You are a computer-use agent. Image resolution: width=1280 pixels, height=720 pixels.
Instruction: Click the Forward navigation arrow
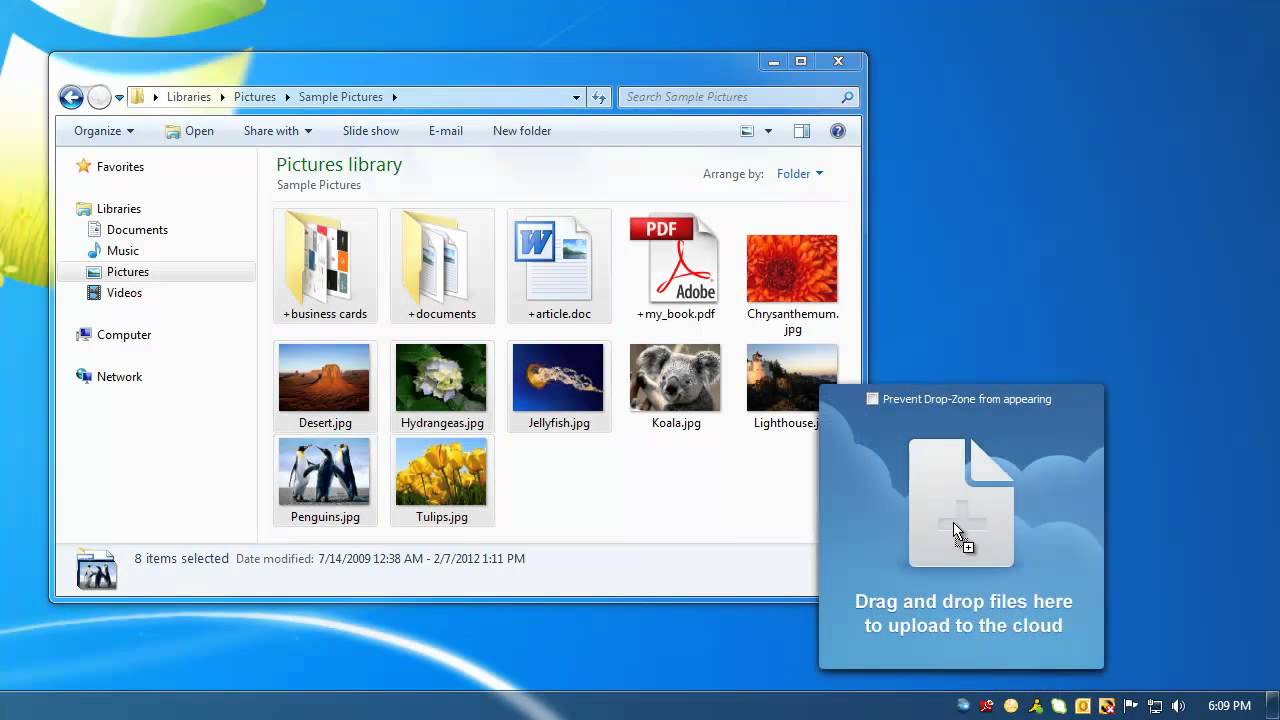click(99, 97)
